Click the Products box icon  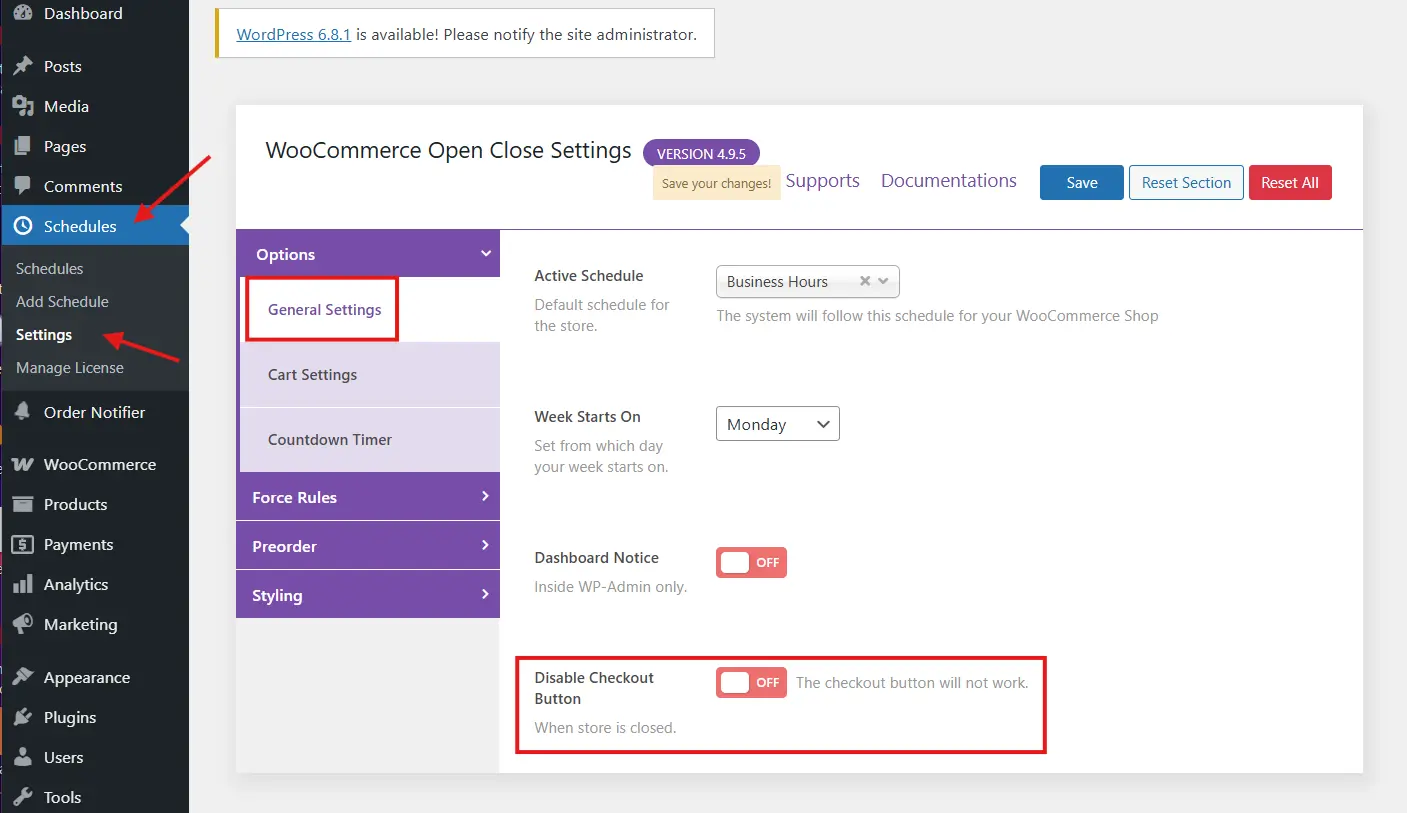click(x=23, y=505)
